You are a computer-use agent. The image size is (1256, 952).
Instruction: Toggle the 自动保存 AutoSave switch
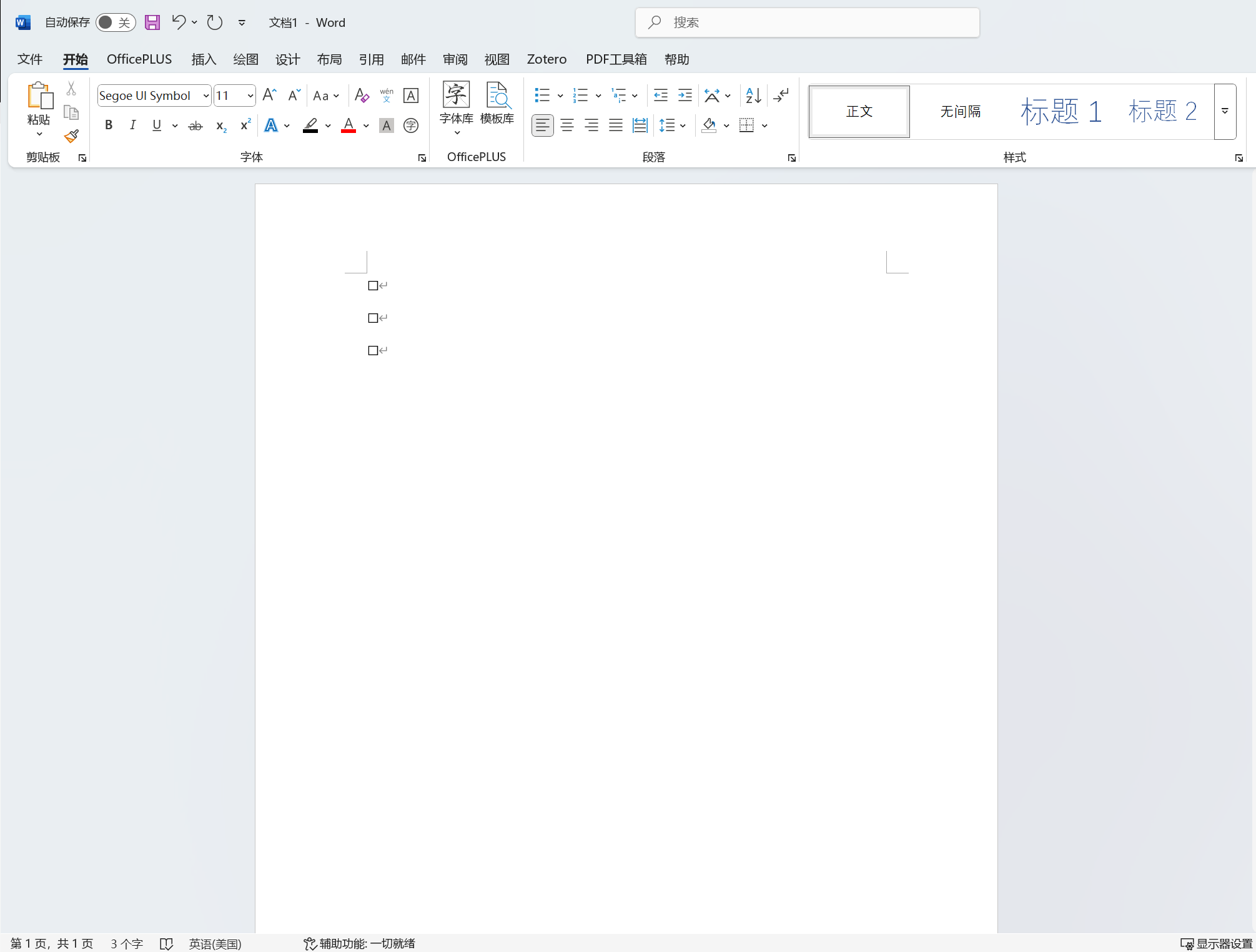click(x=116, y=22)
